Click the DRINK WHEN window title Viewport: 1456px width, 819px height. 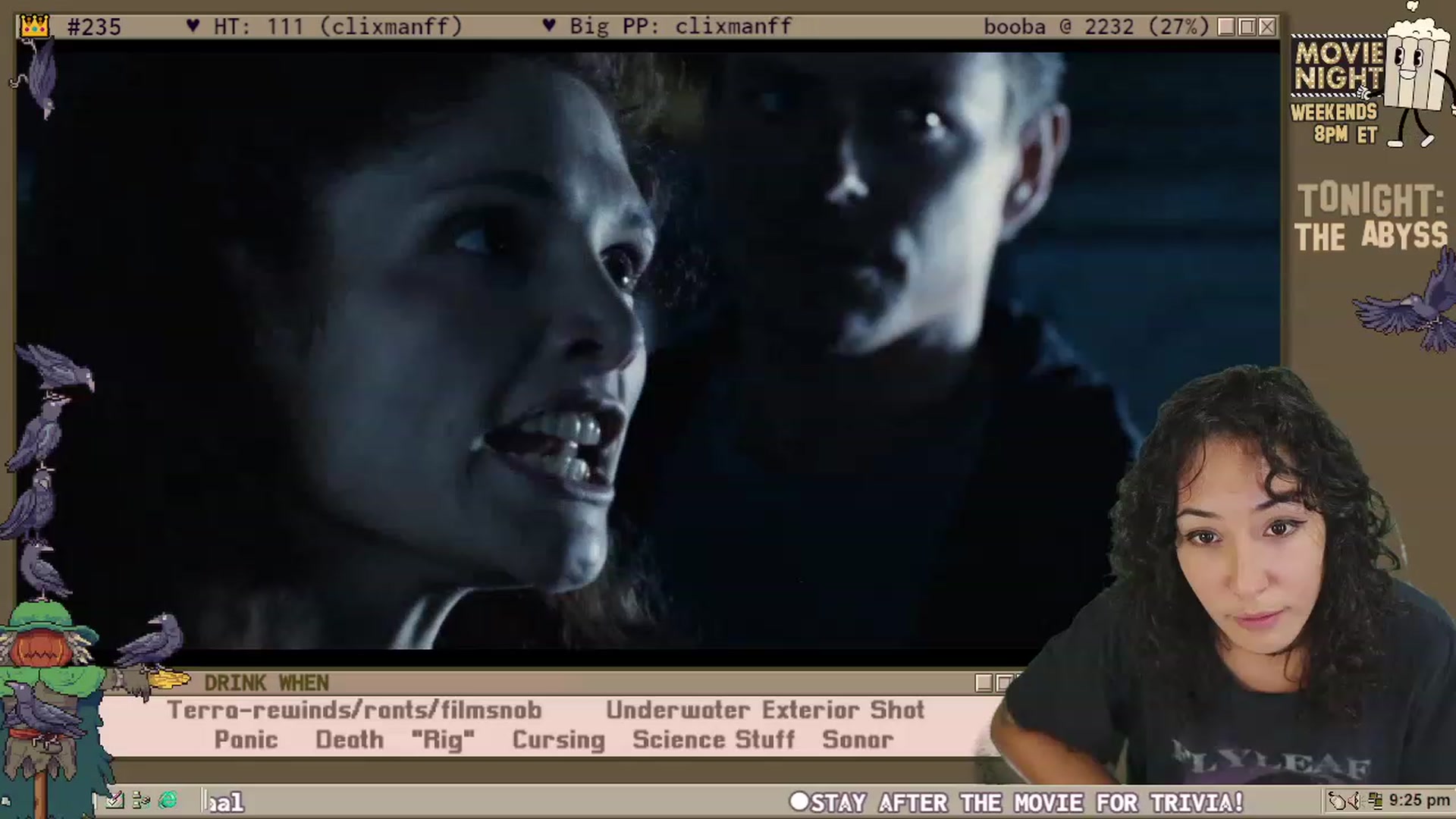click(266, 683)
